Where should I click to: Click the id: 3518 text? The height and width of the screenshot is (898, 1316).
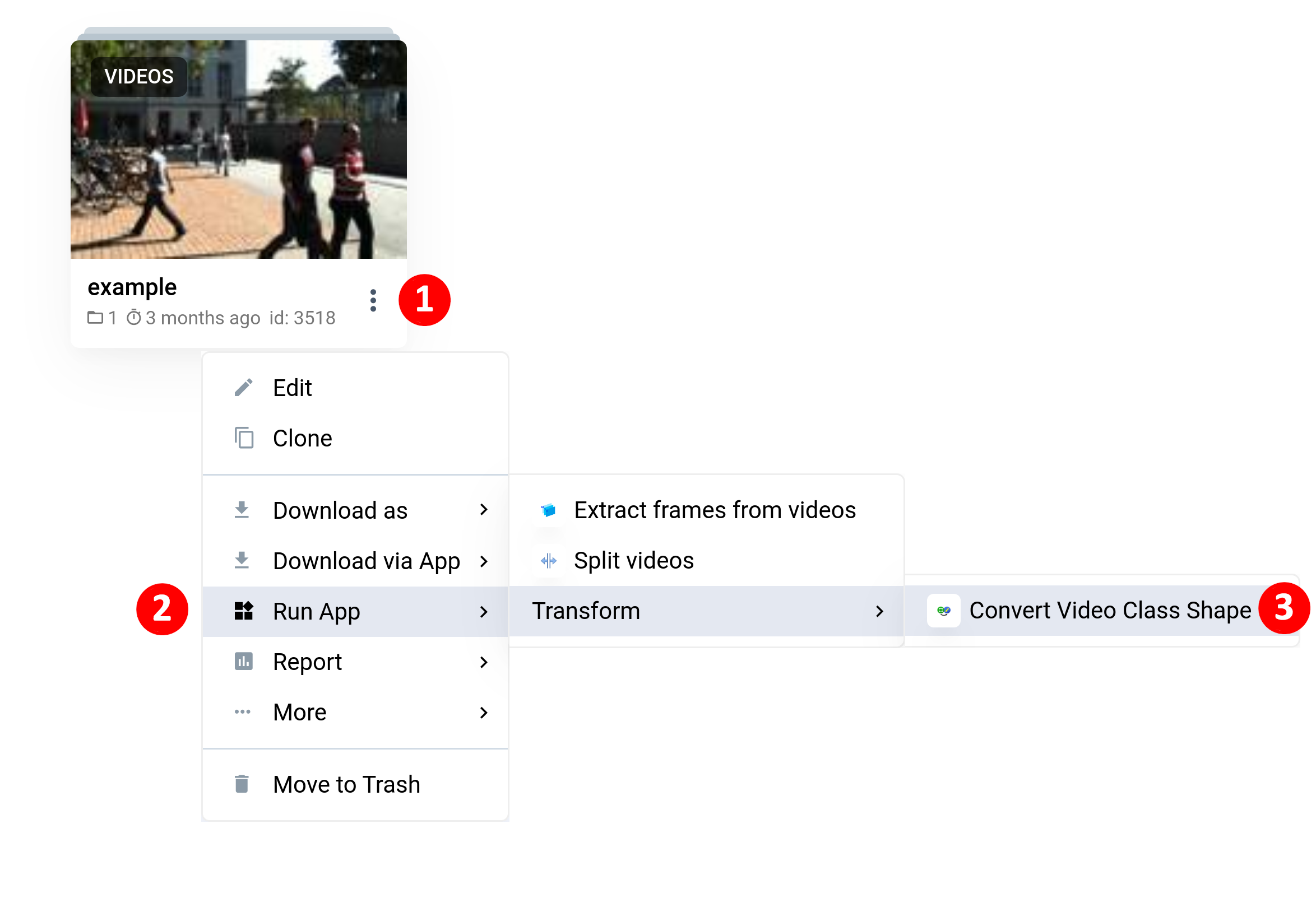click(x=303, y=318)
